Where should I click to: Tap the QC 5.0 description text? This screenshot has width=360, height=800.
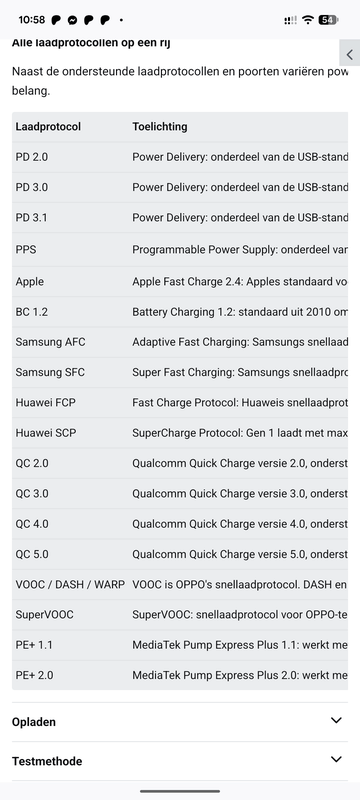(x=240, y=554)
